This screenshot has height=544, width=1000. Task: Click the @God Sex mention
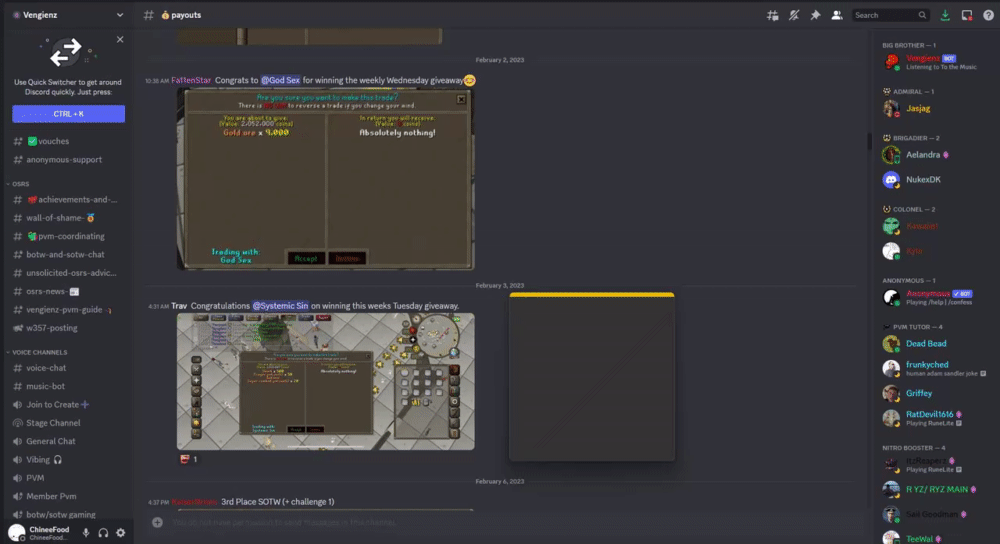pos(280,80)
